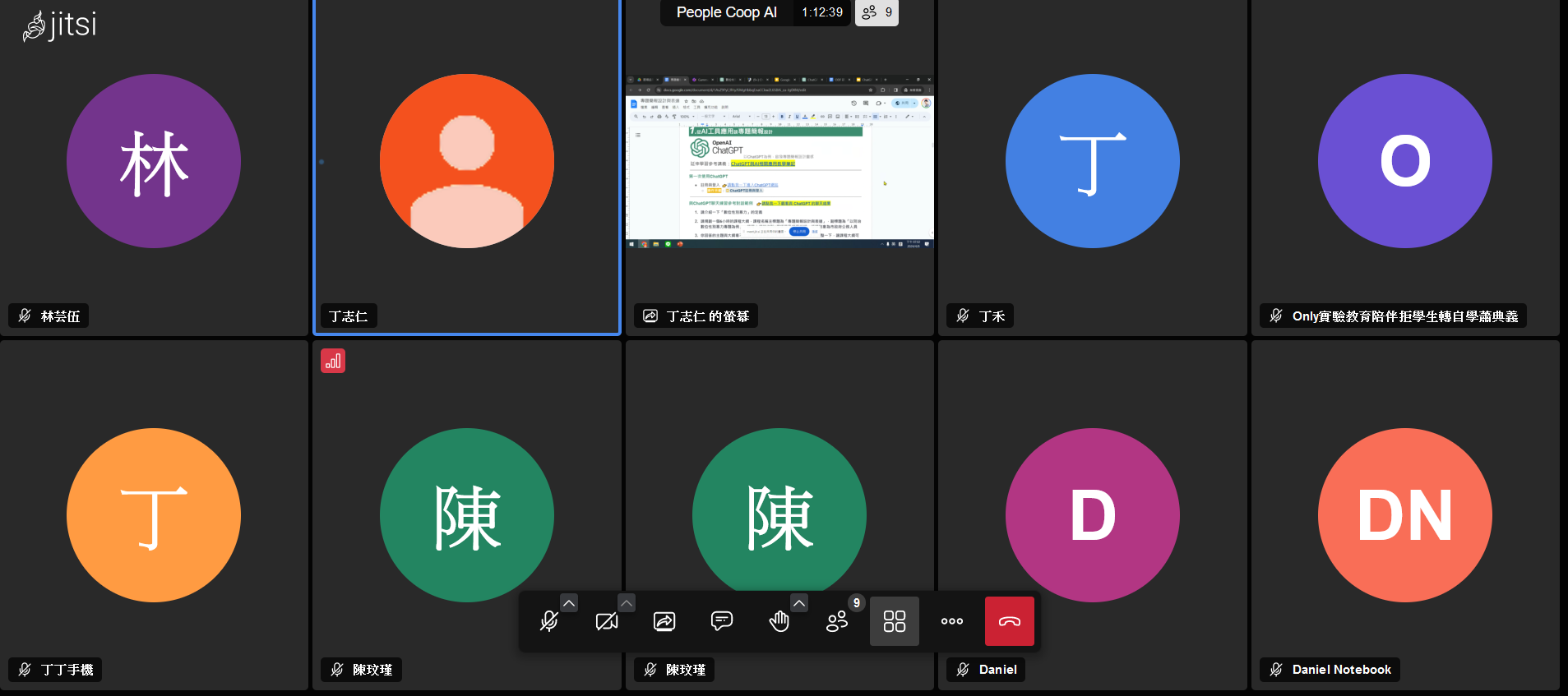The width and height of the screenshot is (1568, 696).
Task: Toggle tile view in the toolbar
Action: [895, 621]
